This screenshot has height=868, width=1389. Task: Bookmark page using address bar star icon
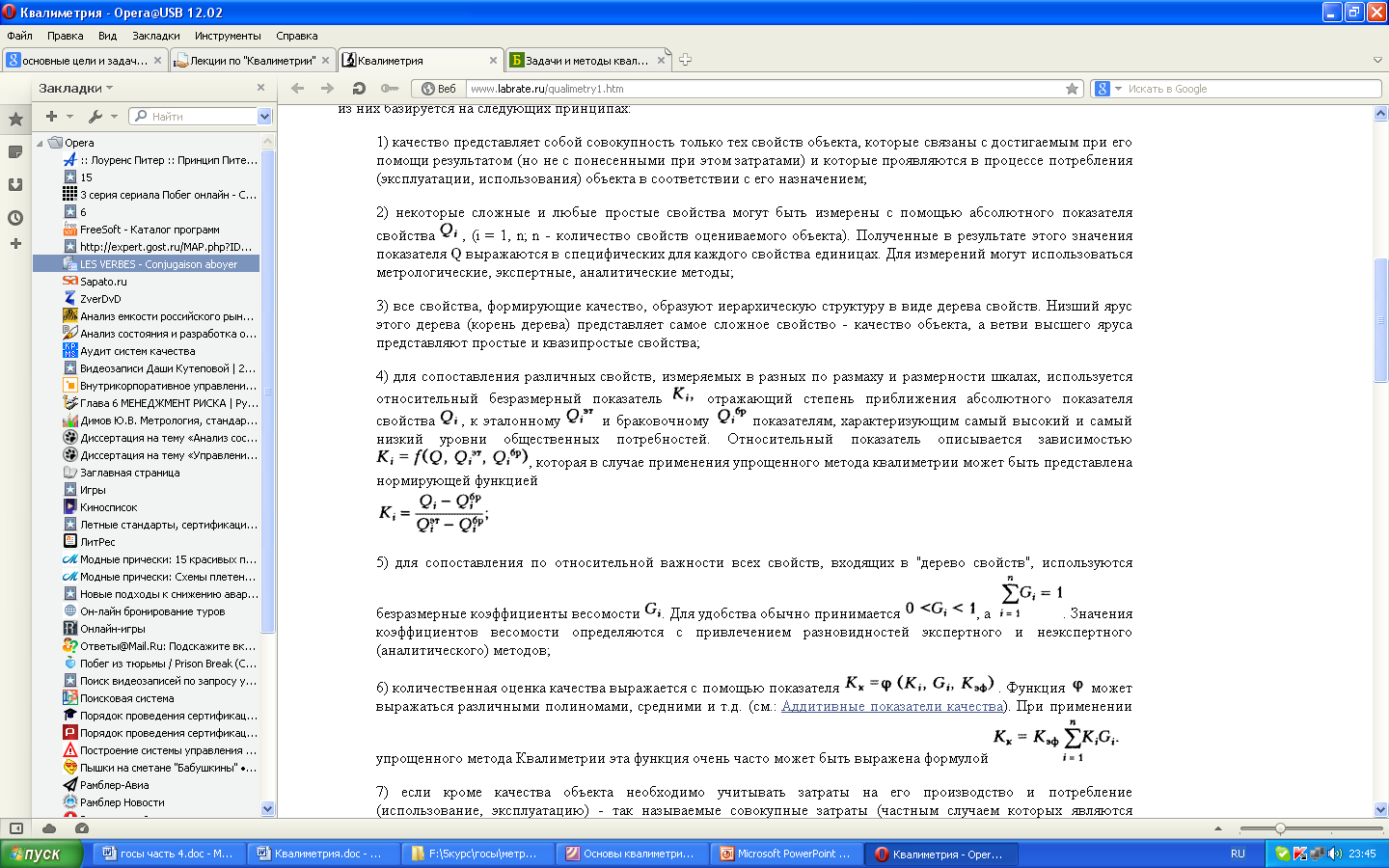coord(1072,89)
